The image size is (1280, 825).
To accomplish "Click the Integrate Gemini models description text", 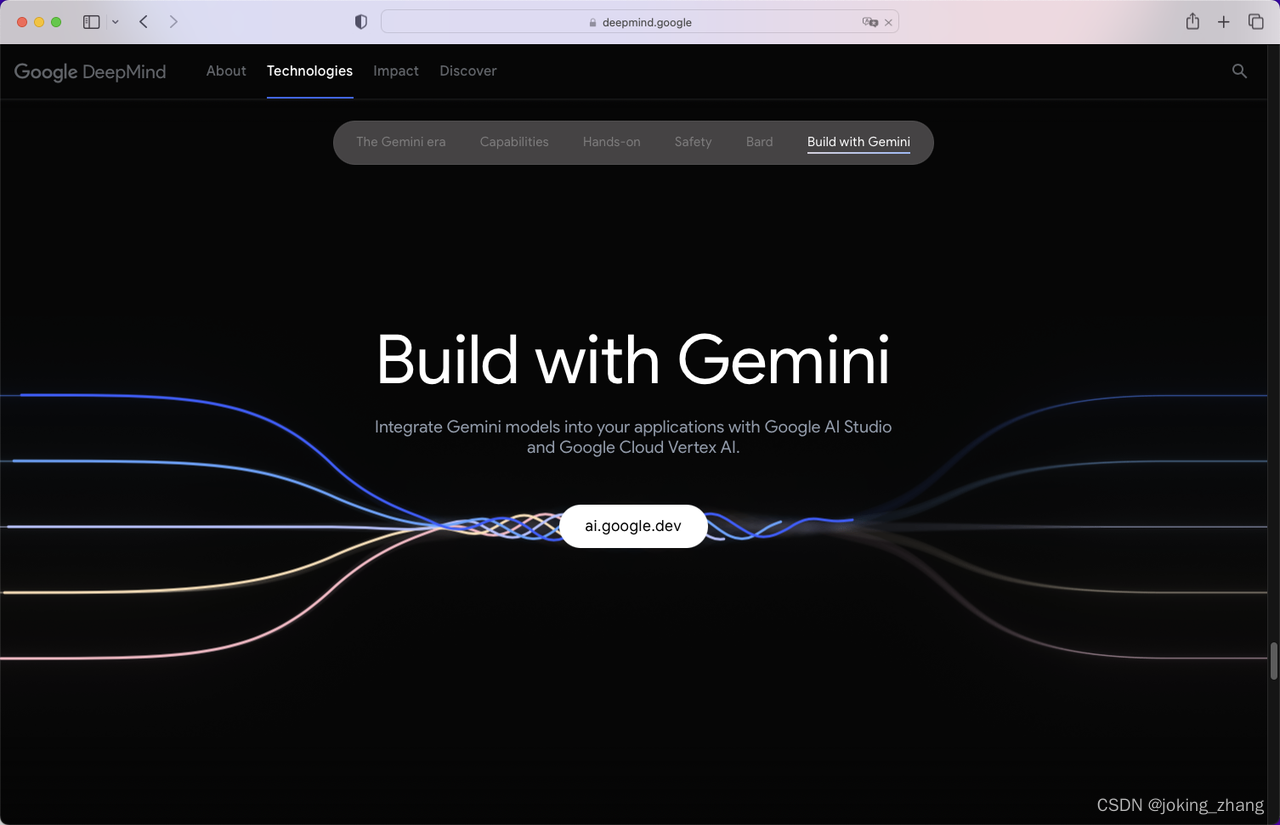I will click(x=633, y=437).
